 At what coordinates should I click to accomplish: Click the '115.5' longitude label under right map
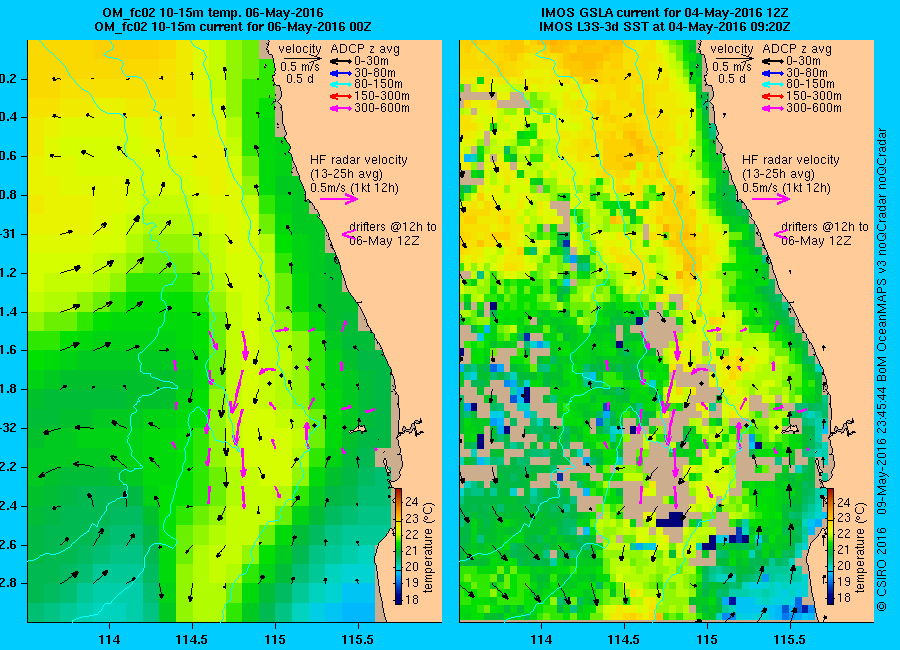(x=790, y=639)
